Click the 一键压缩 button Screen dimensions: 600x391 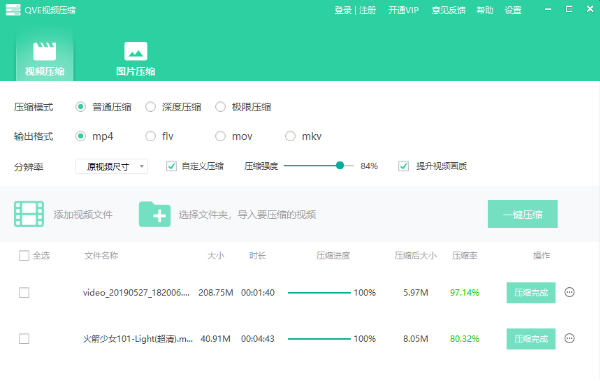[x=523, y=214]
